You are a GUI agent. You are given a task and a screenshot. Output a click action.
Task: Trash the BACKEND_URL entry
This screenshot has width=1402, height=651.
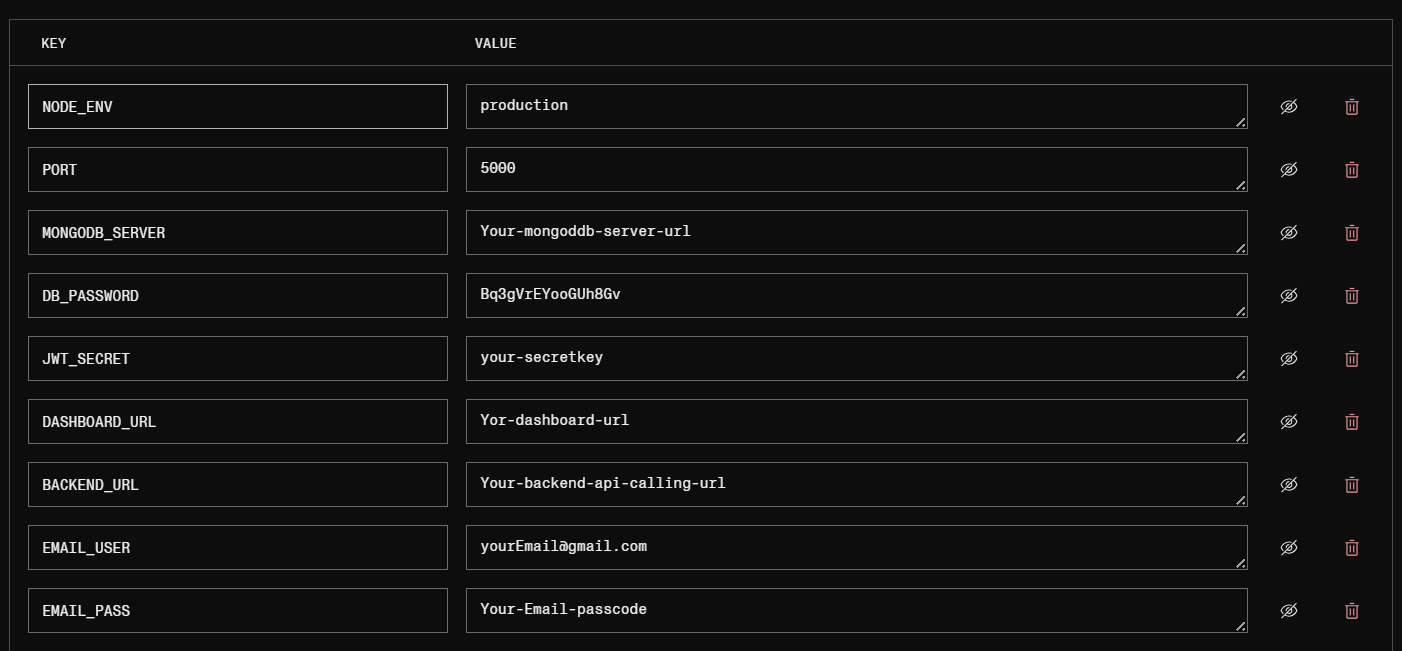click(x=1352, y=485)
